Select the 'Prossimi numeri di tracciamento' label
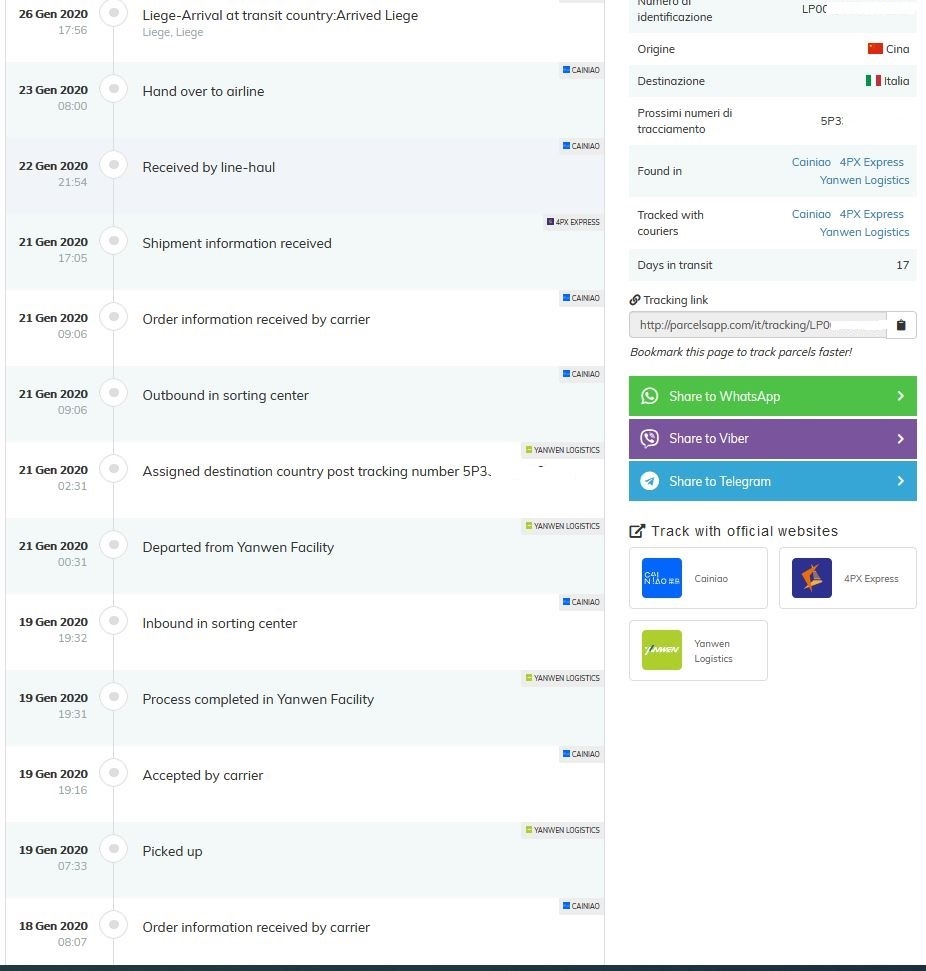 click(684, 121)
